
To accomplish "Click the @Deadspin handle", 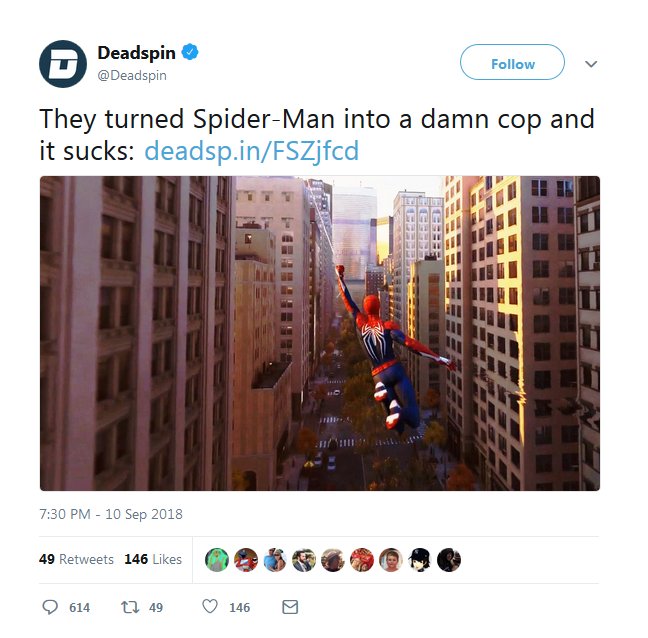I will [x=132, y=76].
